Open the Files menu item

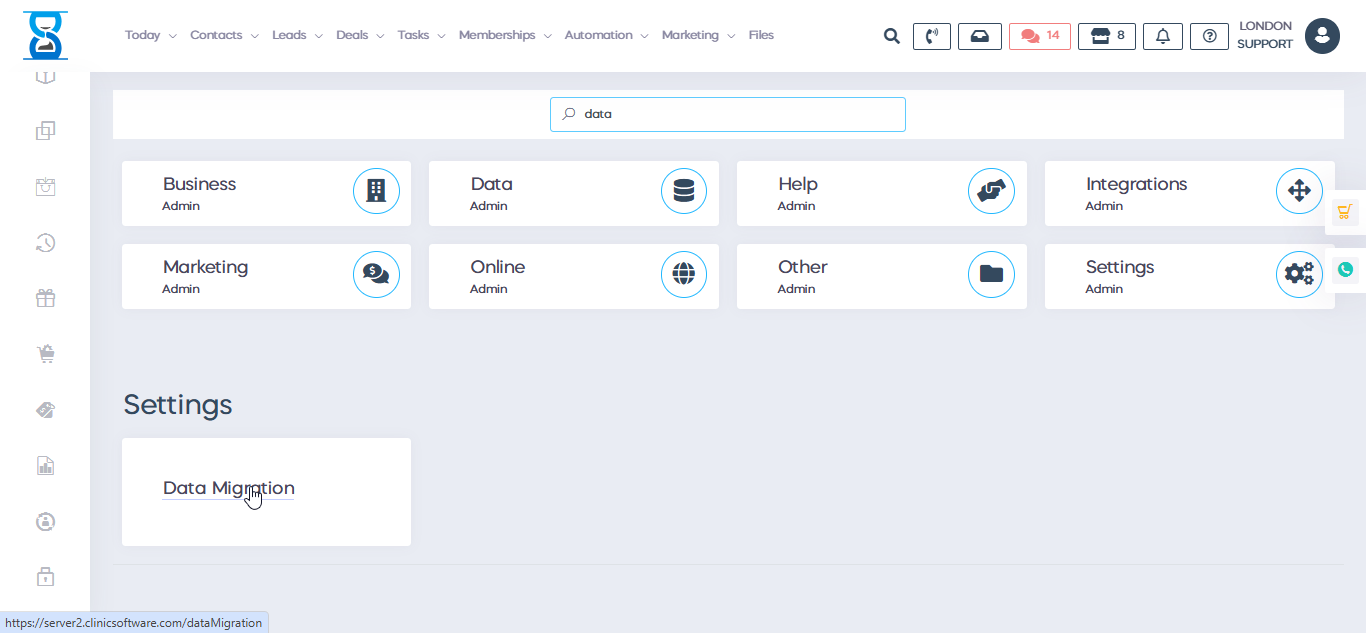[761, 35]
